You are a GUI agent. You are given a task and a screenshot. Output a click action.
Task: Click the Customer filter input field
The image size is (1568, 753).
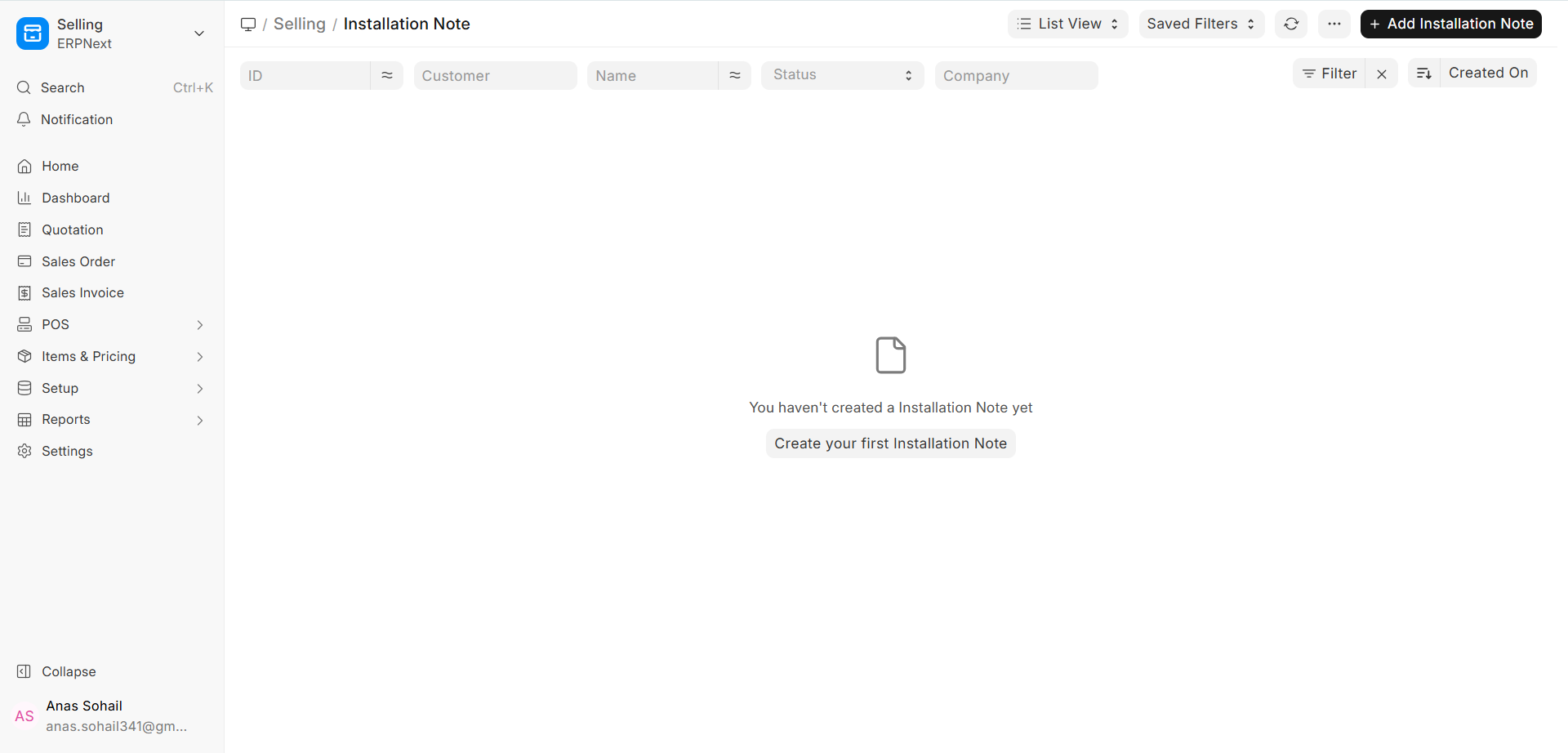(x=495, y=76)
